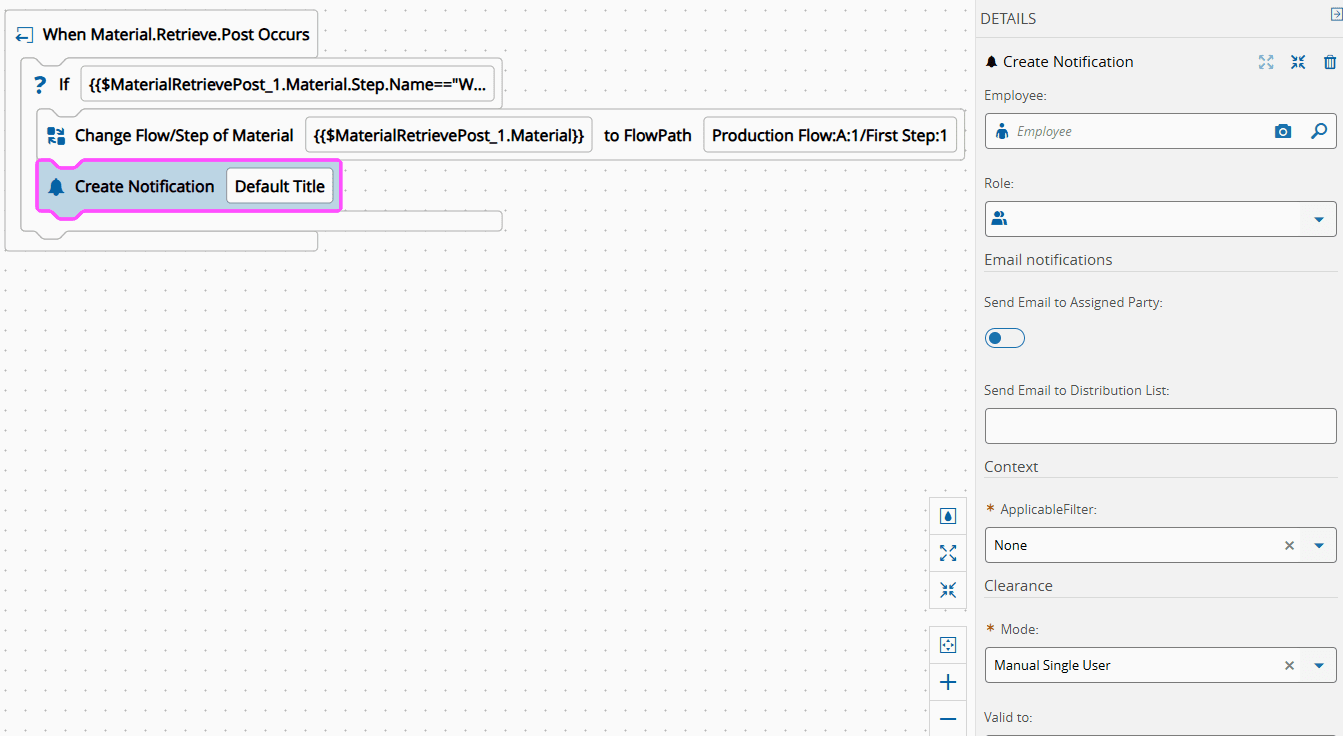Click the FlowPath field 'Production Flow:A:1/First Step:1'
The image size is (1343, 736).
coord(830,135)
